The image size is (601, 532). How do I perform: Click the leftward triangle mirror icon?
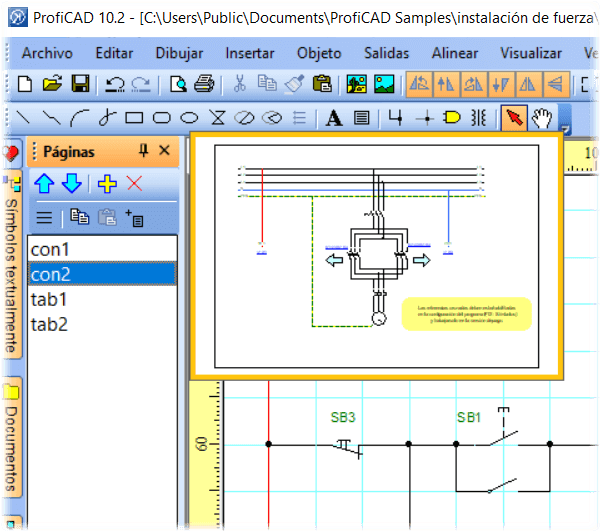tap(555, 84)
